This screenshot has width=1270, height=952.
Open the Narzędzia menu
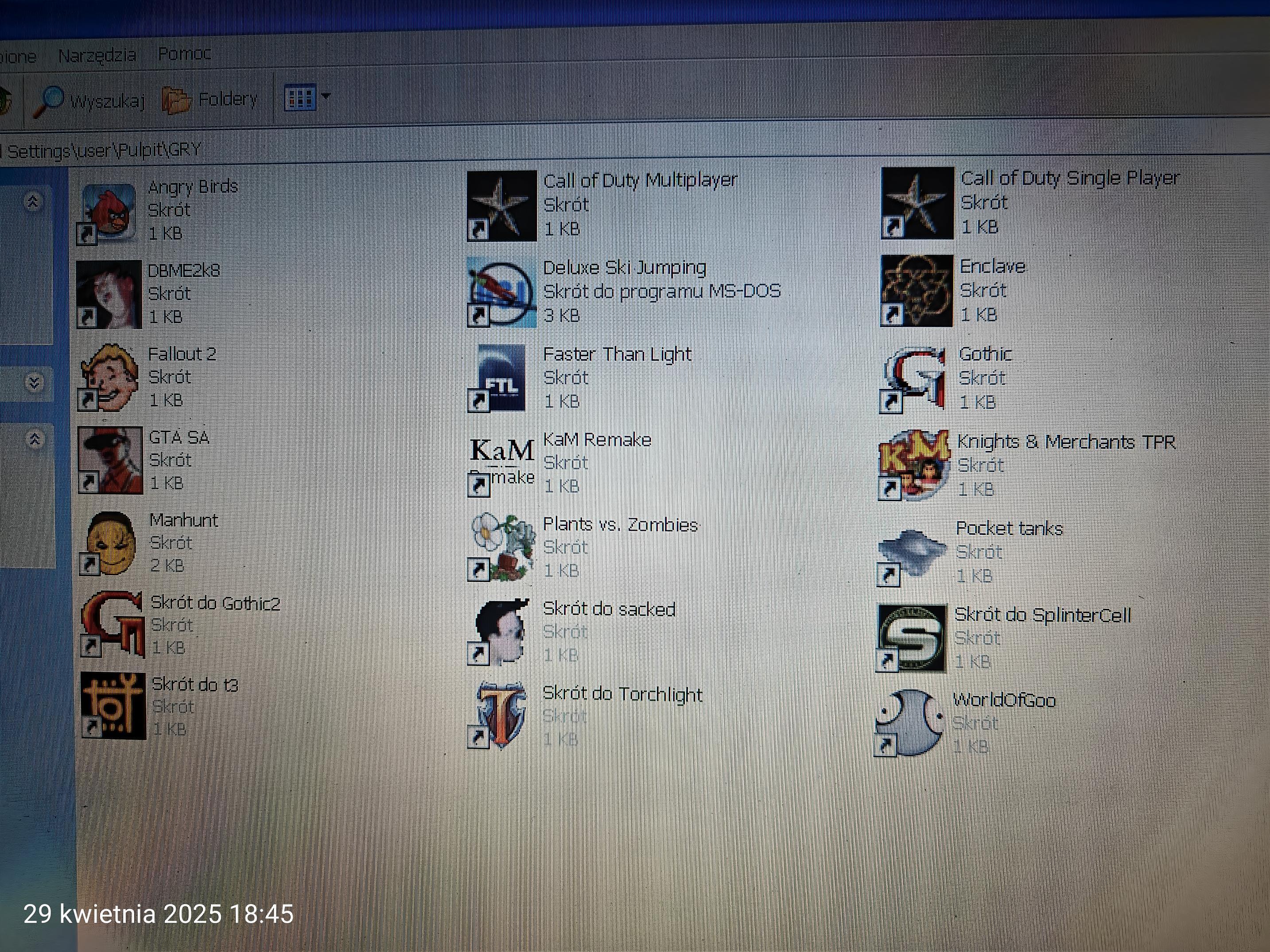tap(97, 56)
